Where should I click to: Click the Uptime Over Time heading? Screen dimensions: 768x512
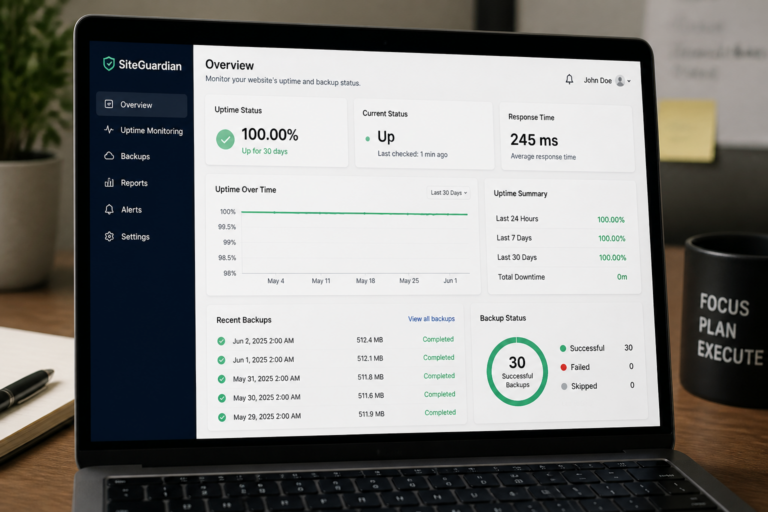[x=245, y=190]
